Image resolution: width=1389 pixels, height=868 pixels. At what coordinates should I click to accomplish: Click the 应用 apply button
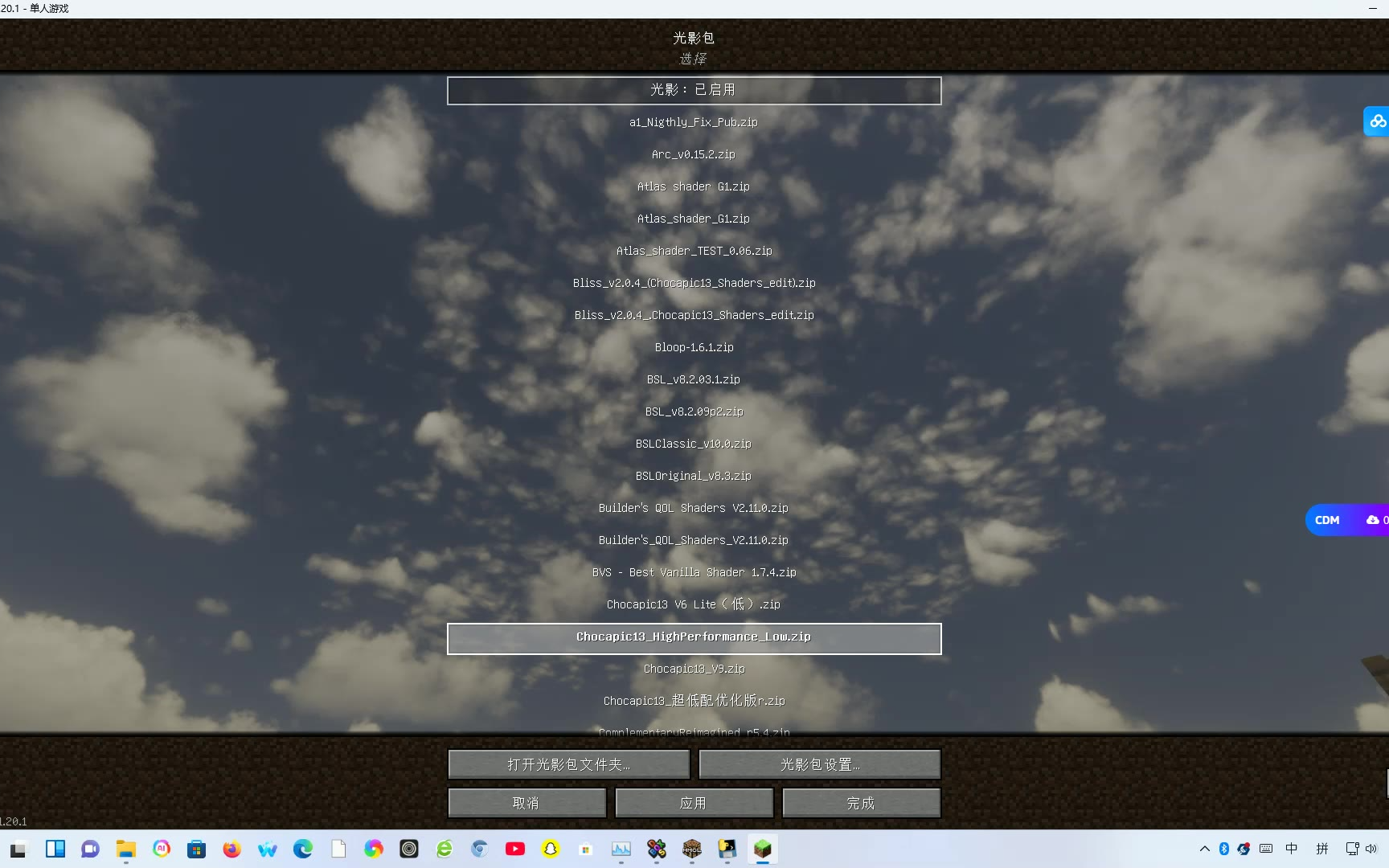click(694, 803)
